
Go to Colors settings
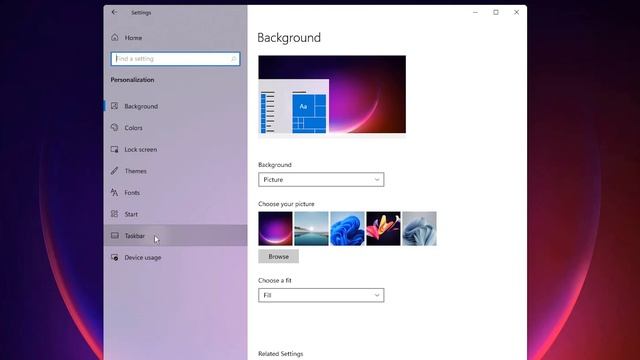176,128
